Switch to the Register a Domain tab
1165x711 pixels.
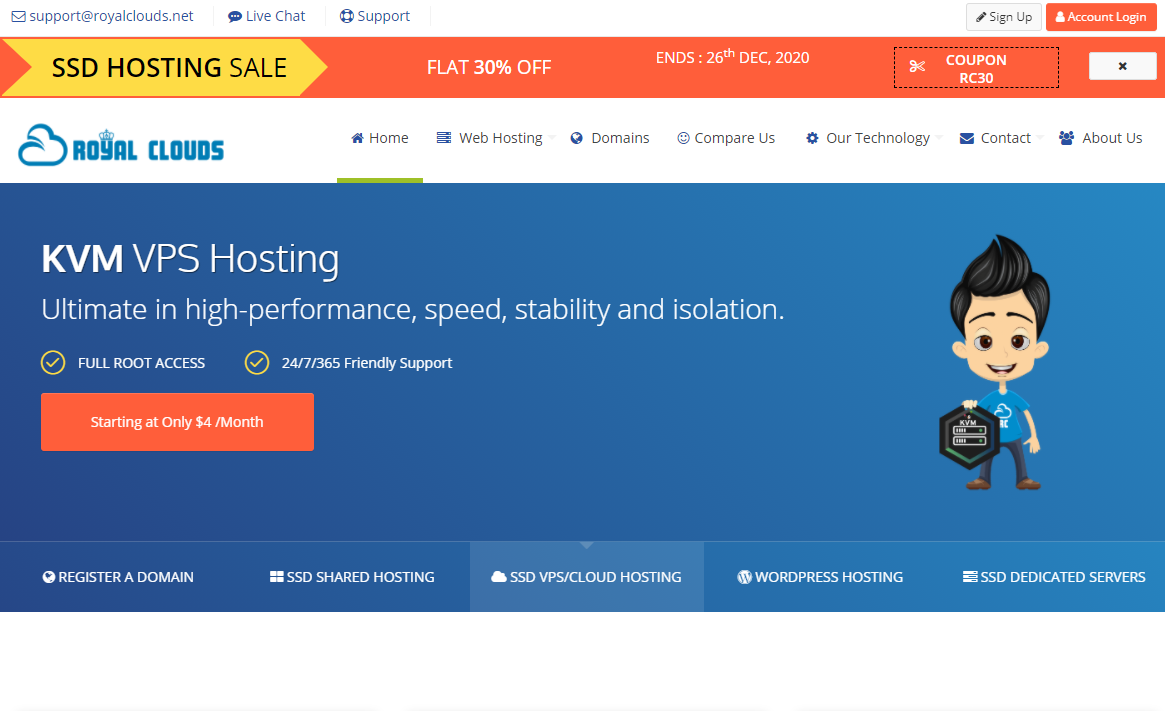pos(118,577)
